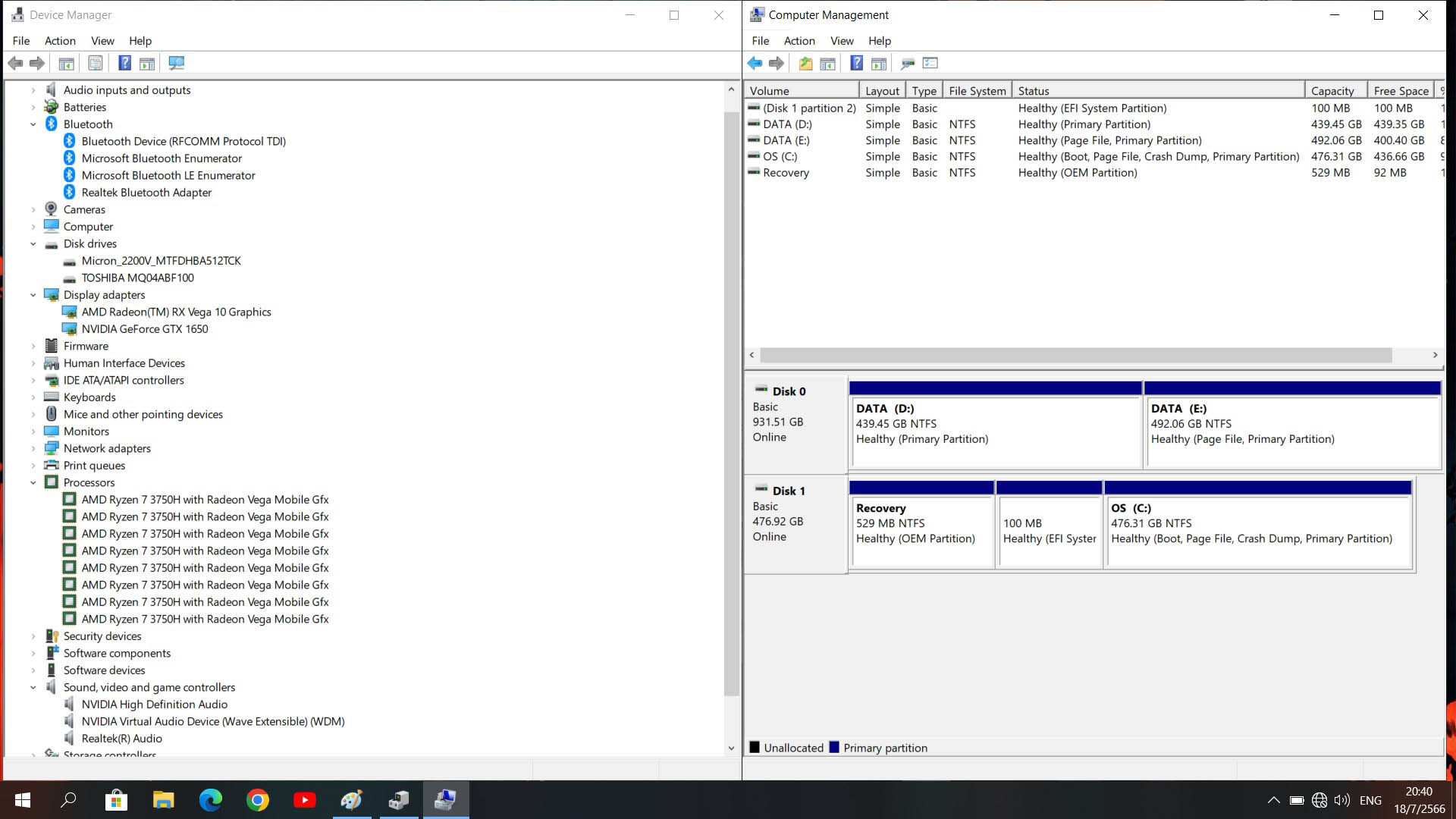This screenshot has width=1456, height=819.
Task: Click Help icon in Device Manager toolbar
Action: coord(124,63)
